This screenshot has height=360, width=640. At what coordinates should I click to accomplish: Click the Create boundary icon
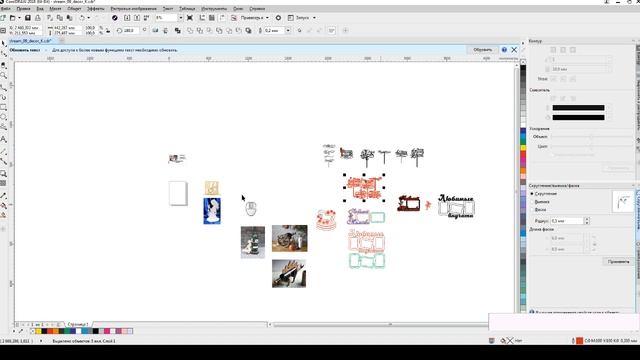click(248, 31)
